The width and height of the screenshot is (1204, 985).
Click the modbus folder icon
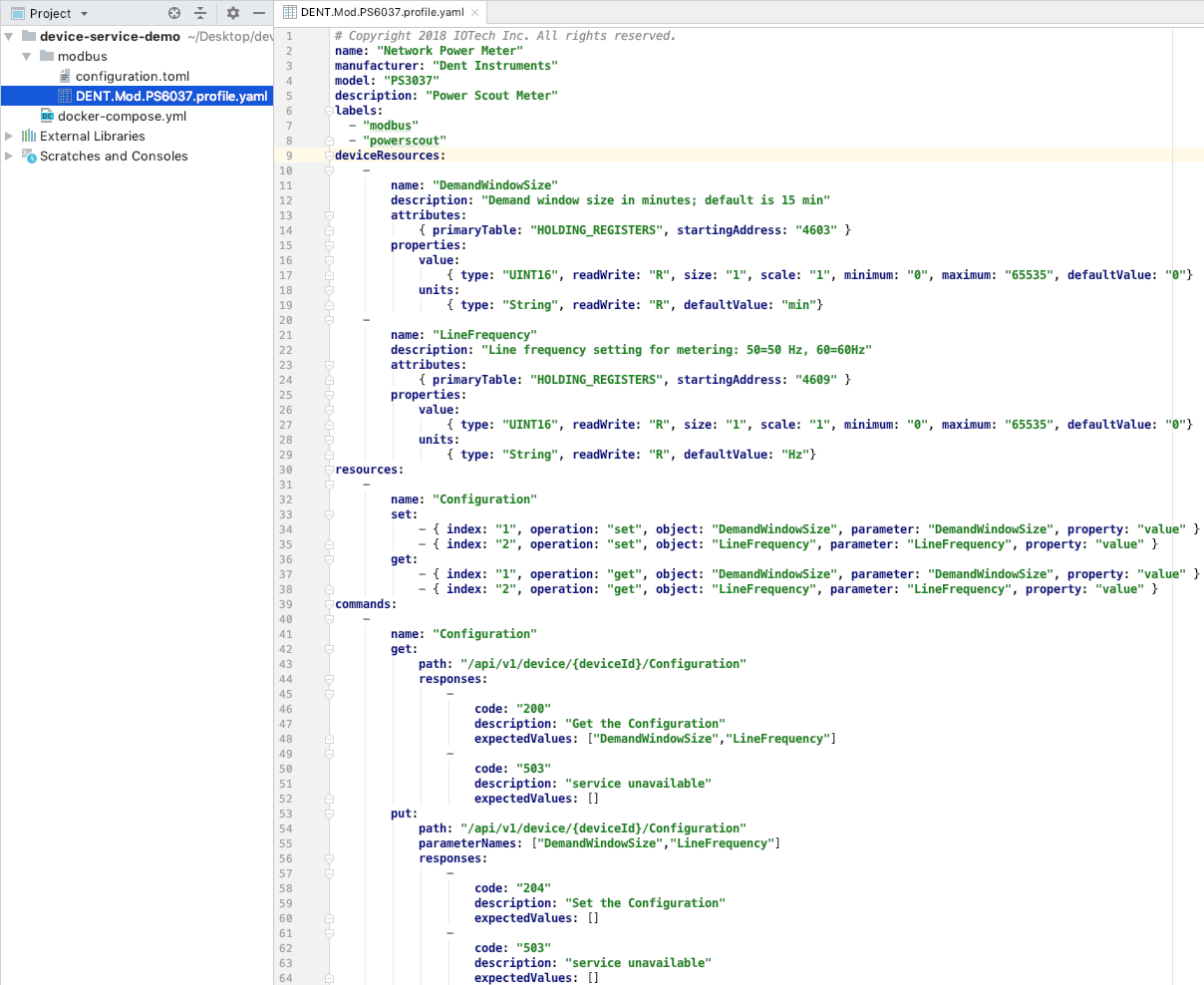[47, 57]
